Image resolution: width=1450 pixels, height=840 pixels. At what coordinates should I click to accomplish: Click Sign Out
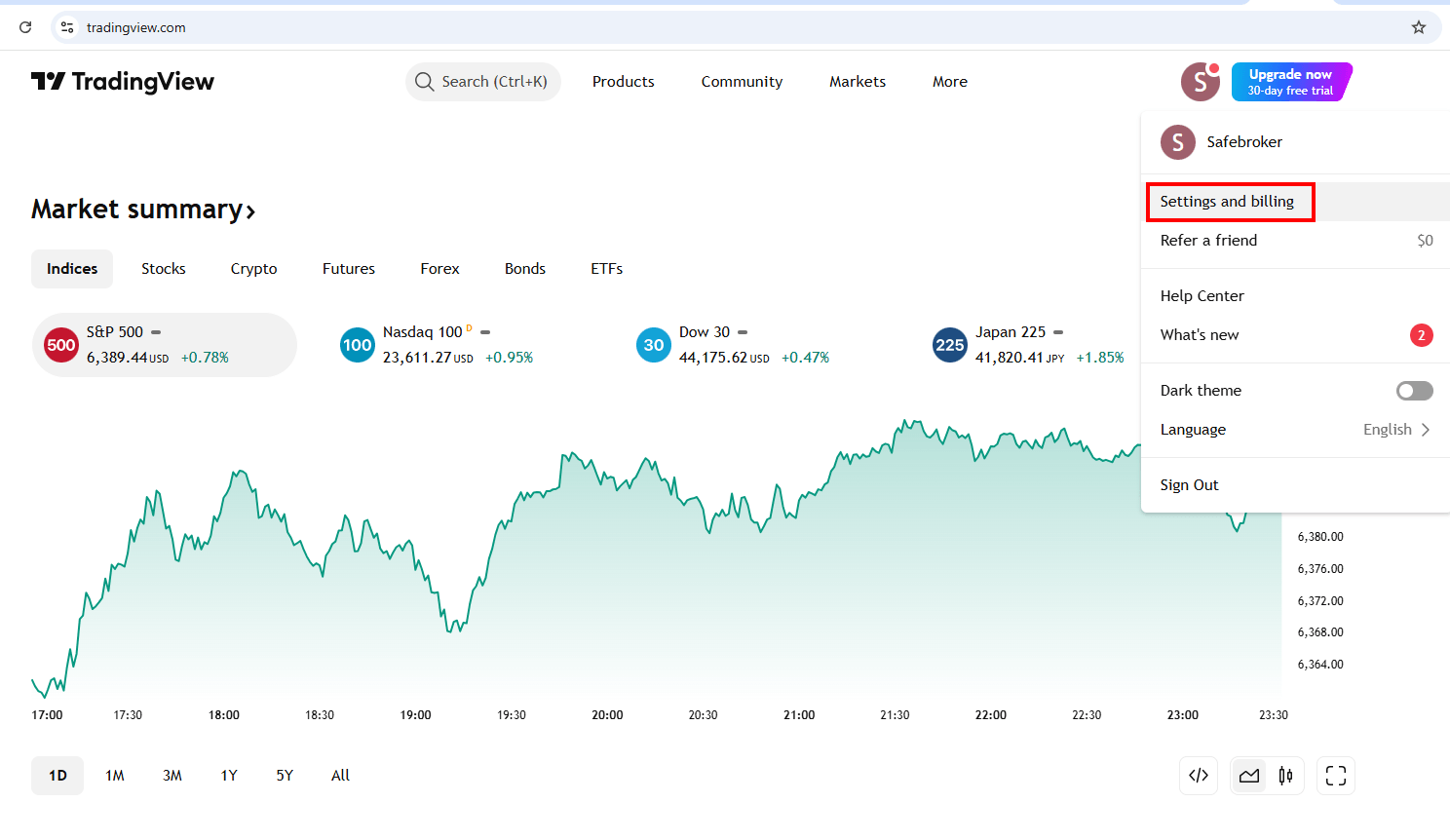[1295, 485]
